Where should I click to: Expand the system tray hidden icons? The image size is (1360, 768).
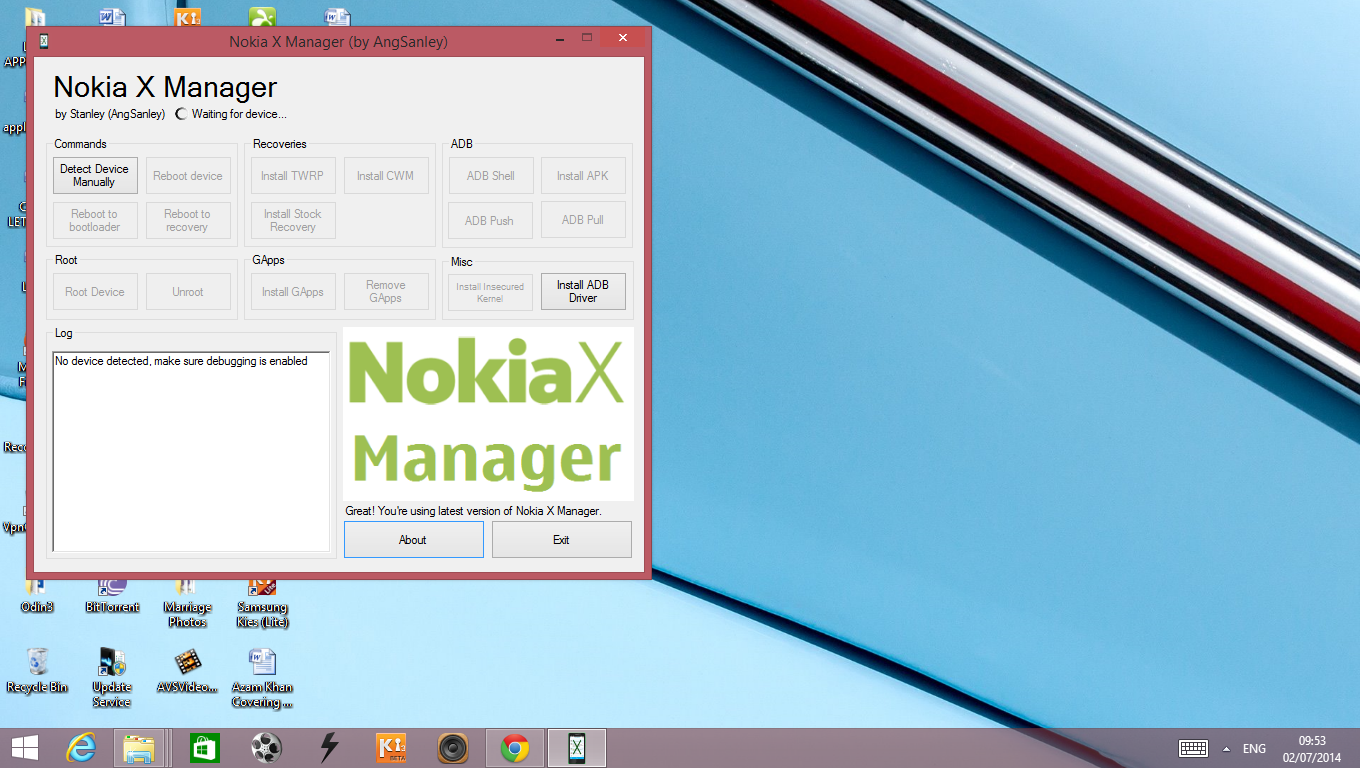click(x=1225, y=747)
